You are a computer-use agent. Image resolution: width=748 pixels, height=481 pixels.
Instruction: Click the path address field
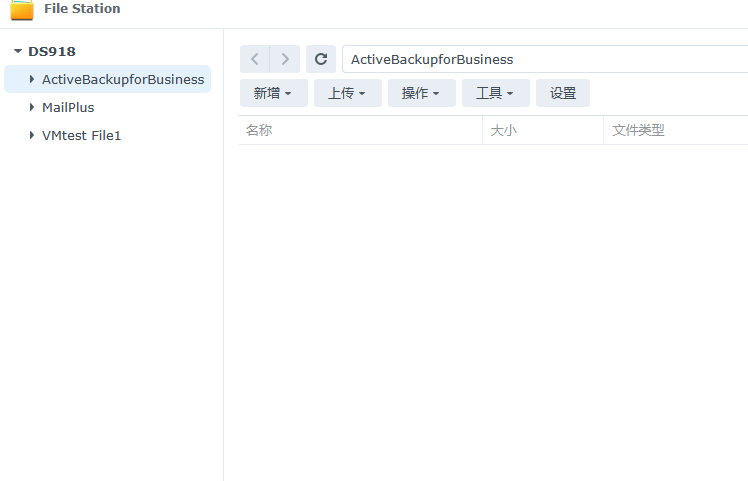540,59
